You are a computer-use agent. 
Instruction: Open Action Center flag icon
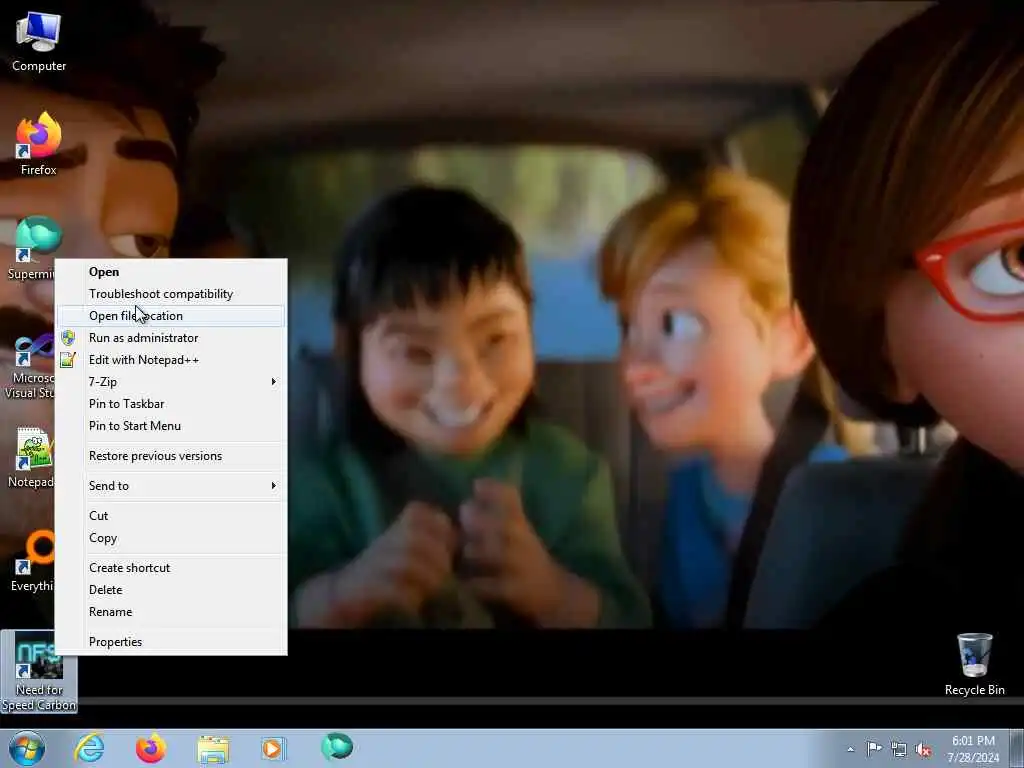tap(874, 748)
